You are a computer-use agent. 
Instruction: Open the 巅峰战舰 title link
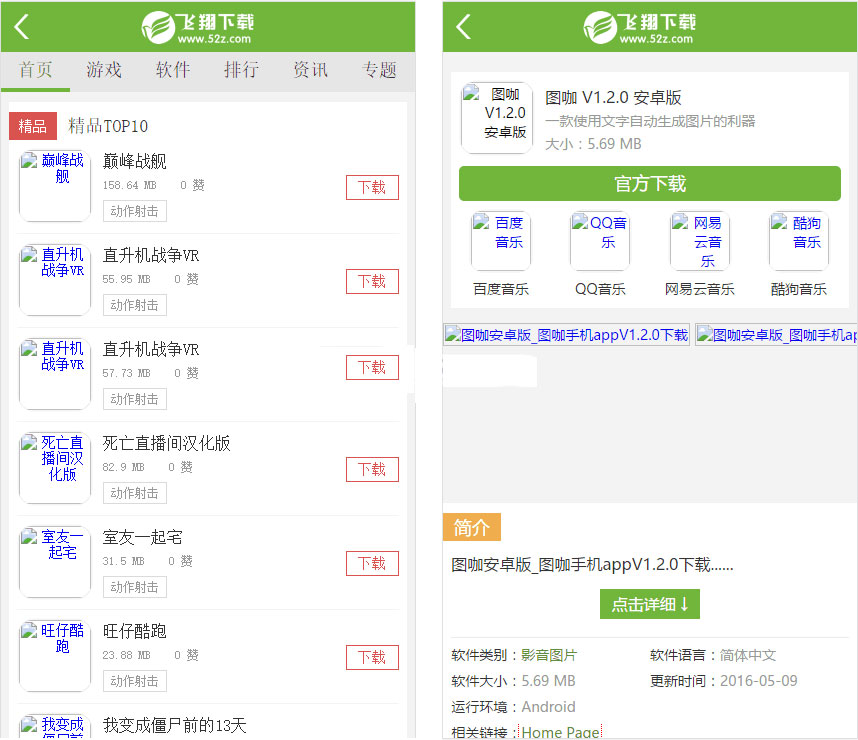point(135,161)
